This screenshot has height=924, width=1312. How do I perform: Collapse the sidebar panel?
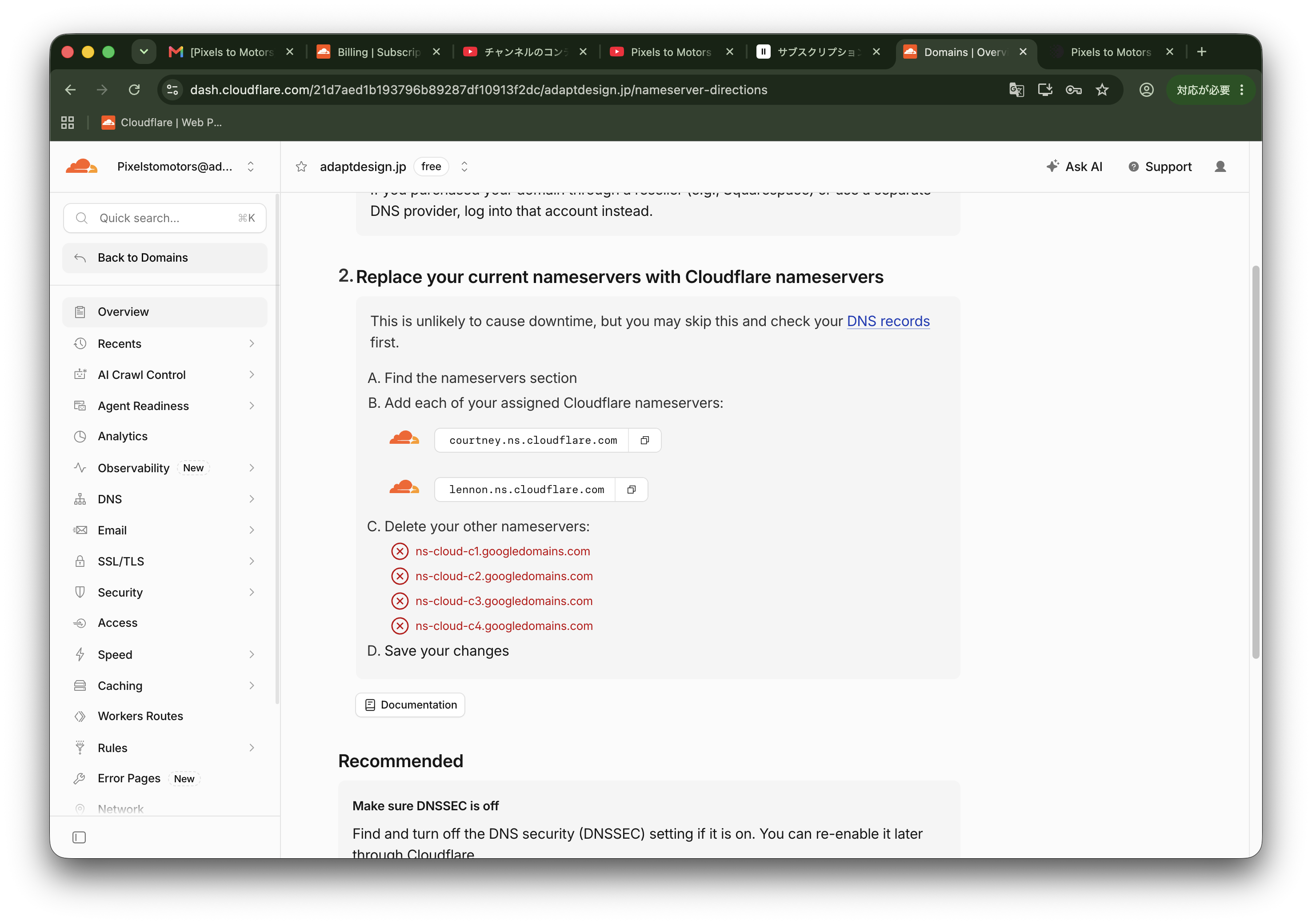point(80,837)
